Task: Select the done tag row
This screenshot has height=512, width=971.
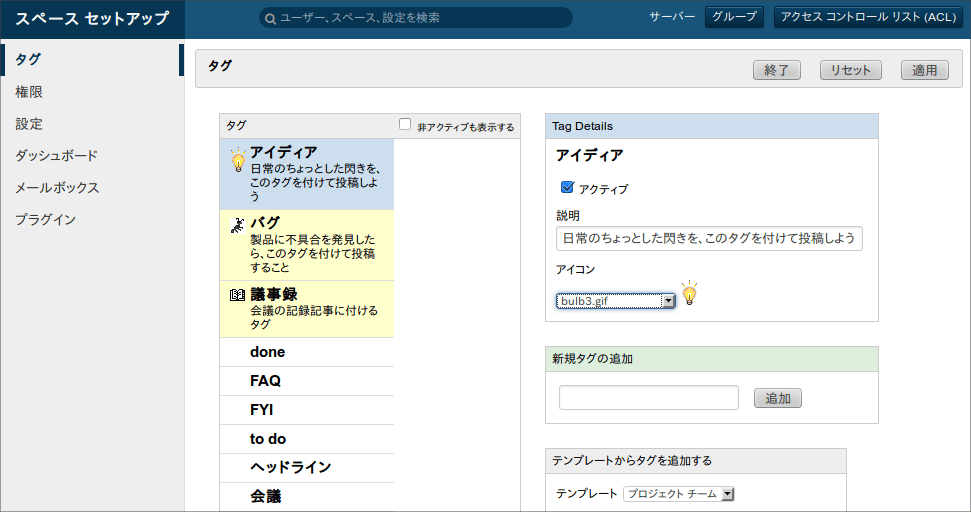Action: [x=307, y=352]
